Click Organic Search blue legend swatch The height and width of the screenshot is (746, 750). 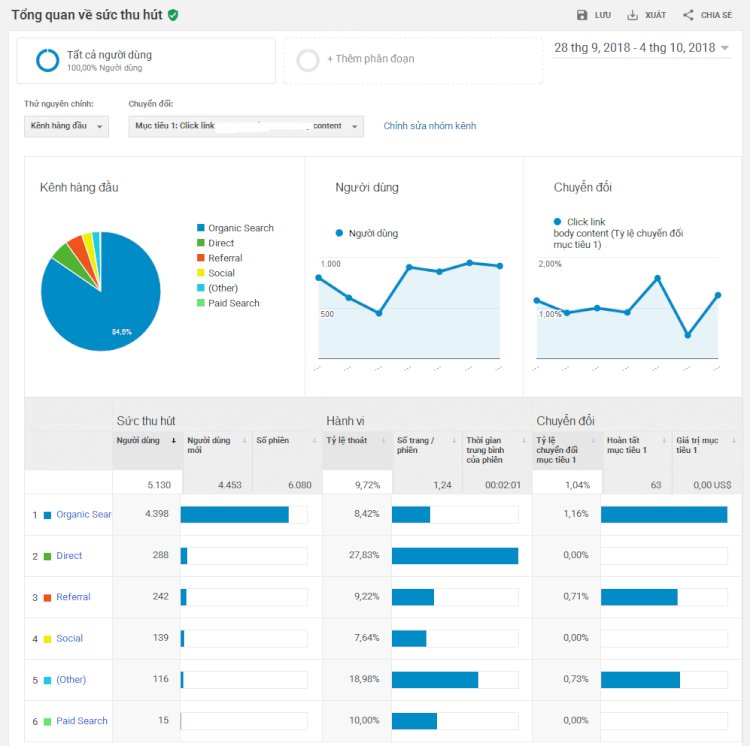click(x=201, y=228)
